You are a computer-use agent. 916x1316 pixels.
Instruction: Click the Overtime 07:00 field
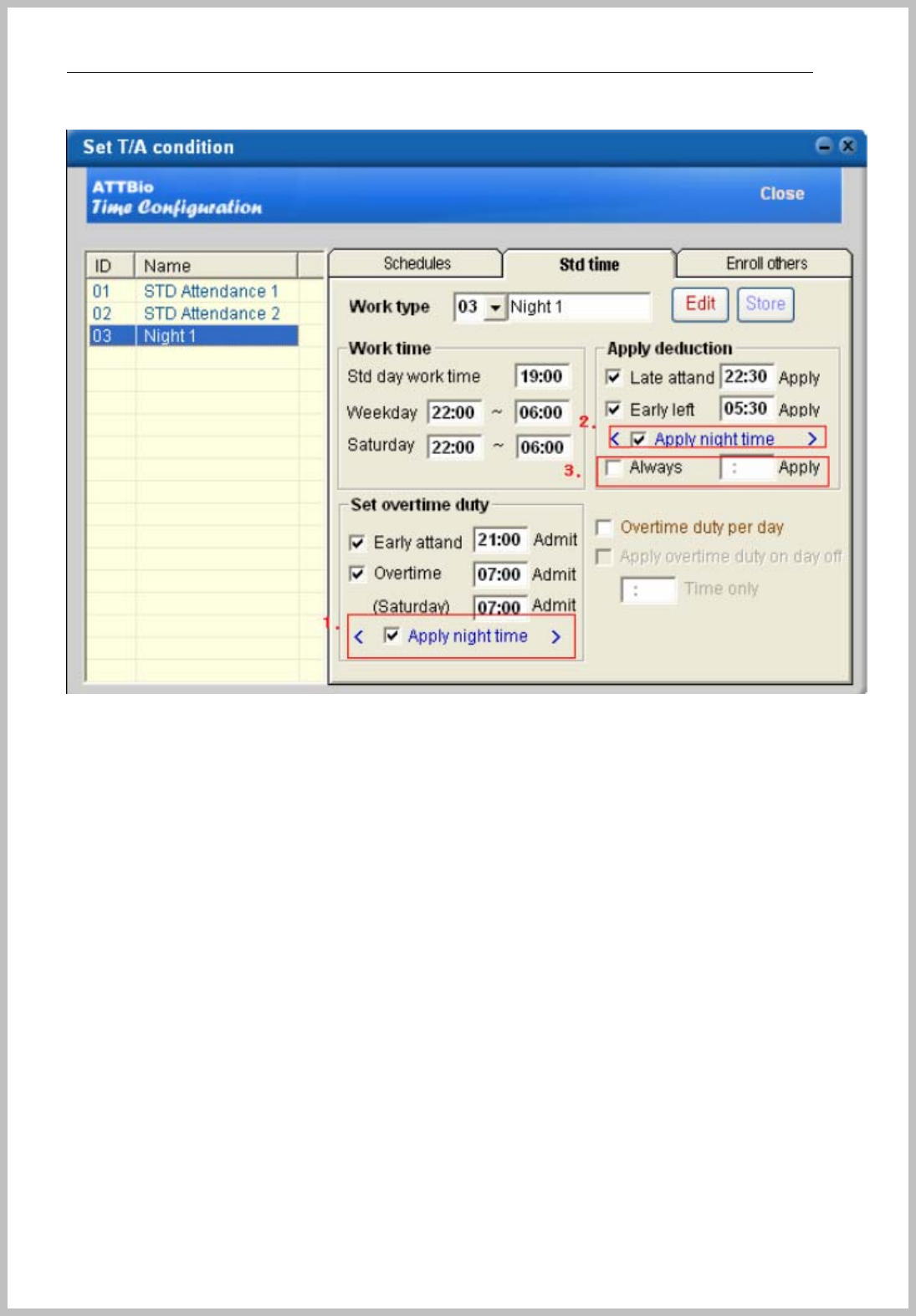[500, 574]
